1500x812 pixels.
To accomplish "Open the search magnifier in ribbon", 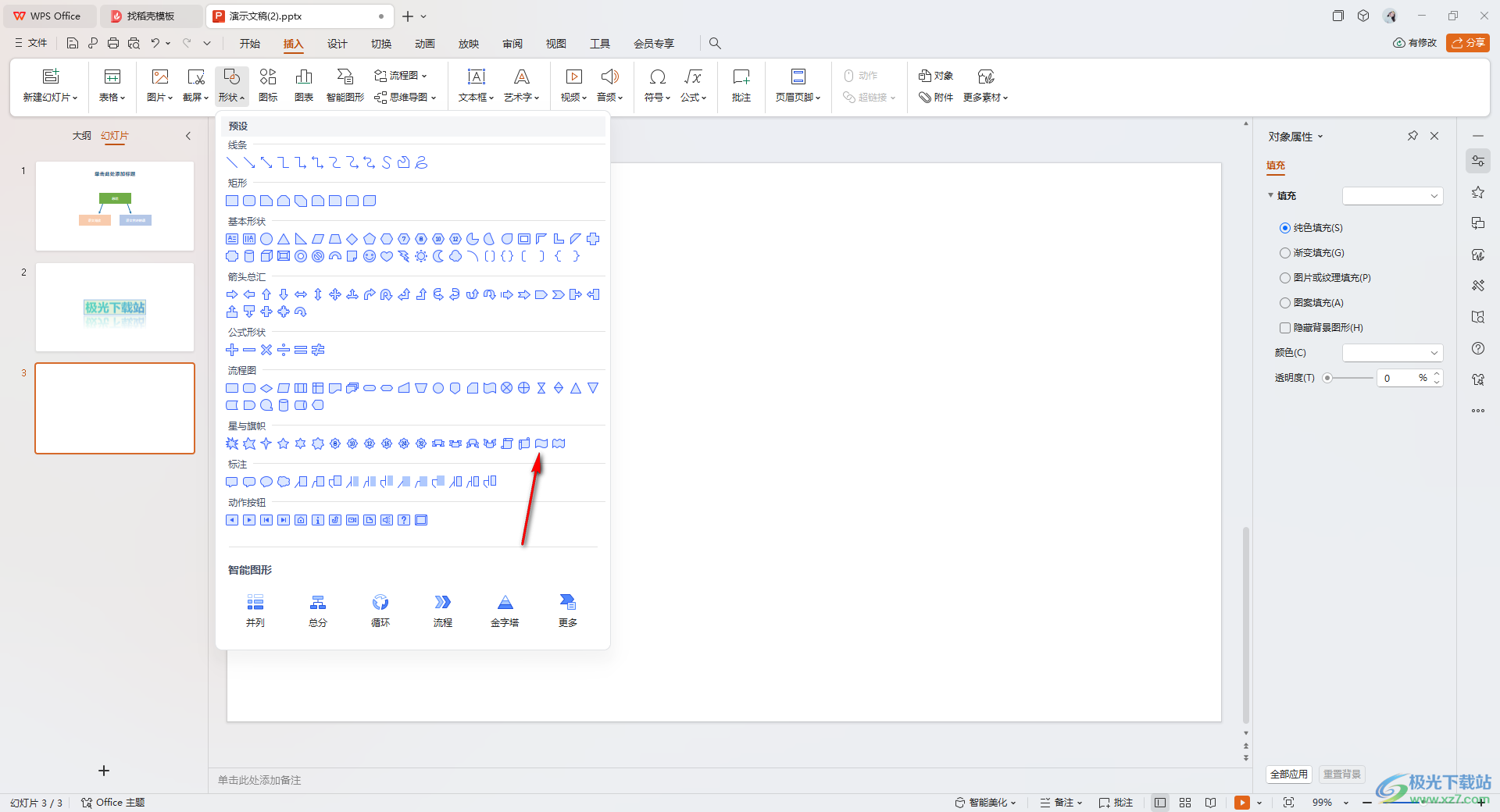I will (715, 43).
